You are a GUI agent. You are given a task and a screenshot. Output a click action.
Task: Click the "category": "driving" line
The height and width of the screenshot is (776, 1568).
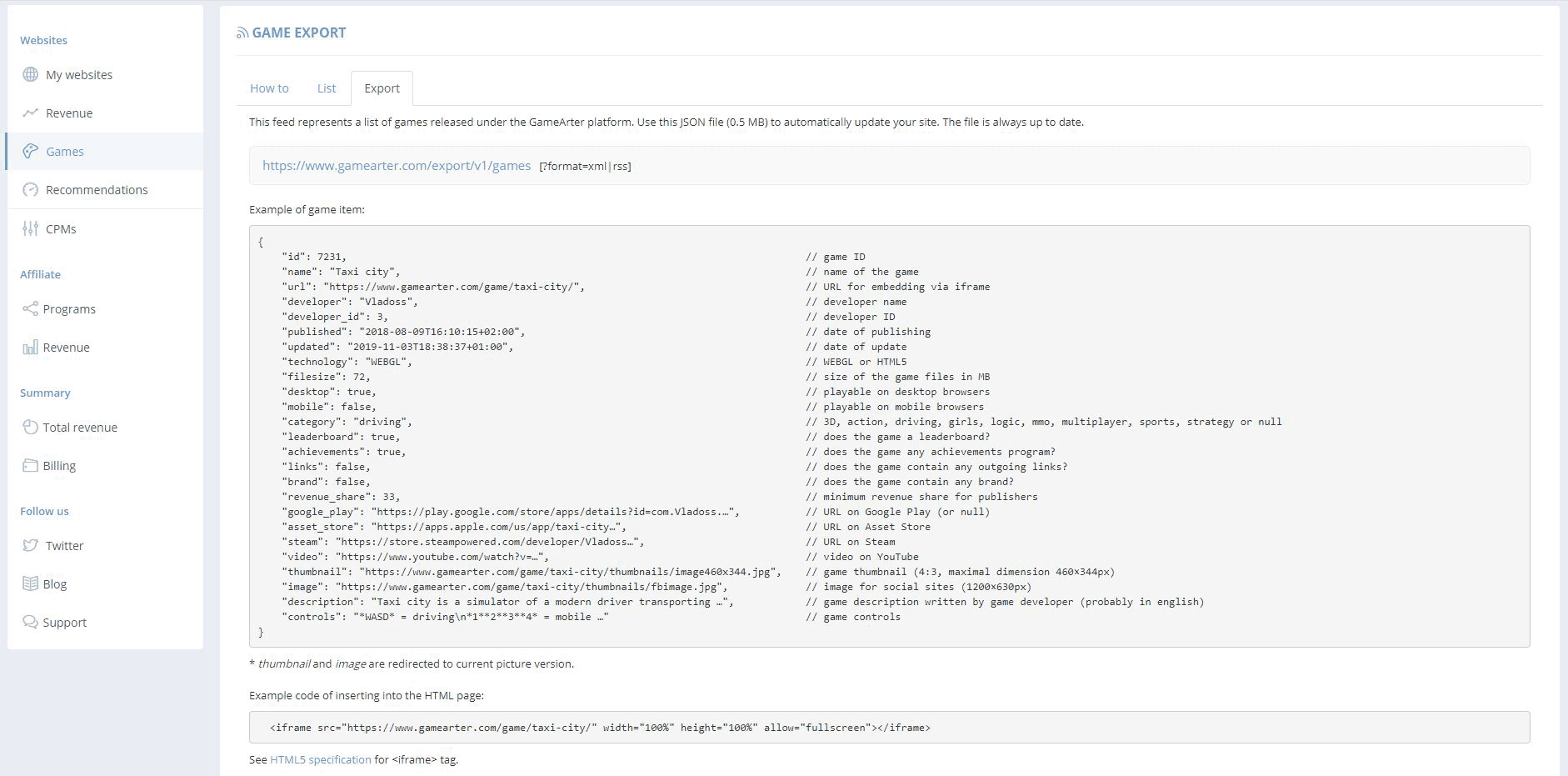(347, 422)
